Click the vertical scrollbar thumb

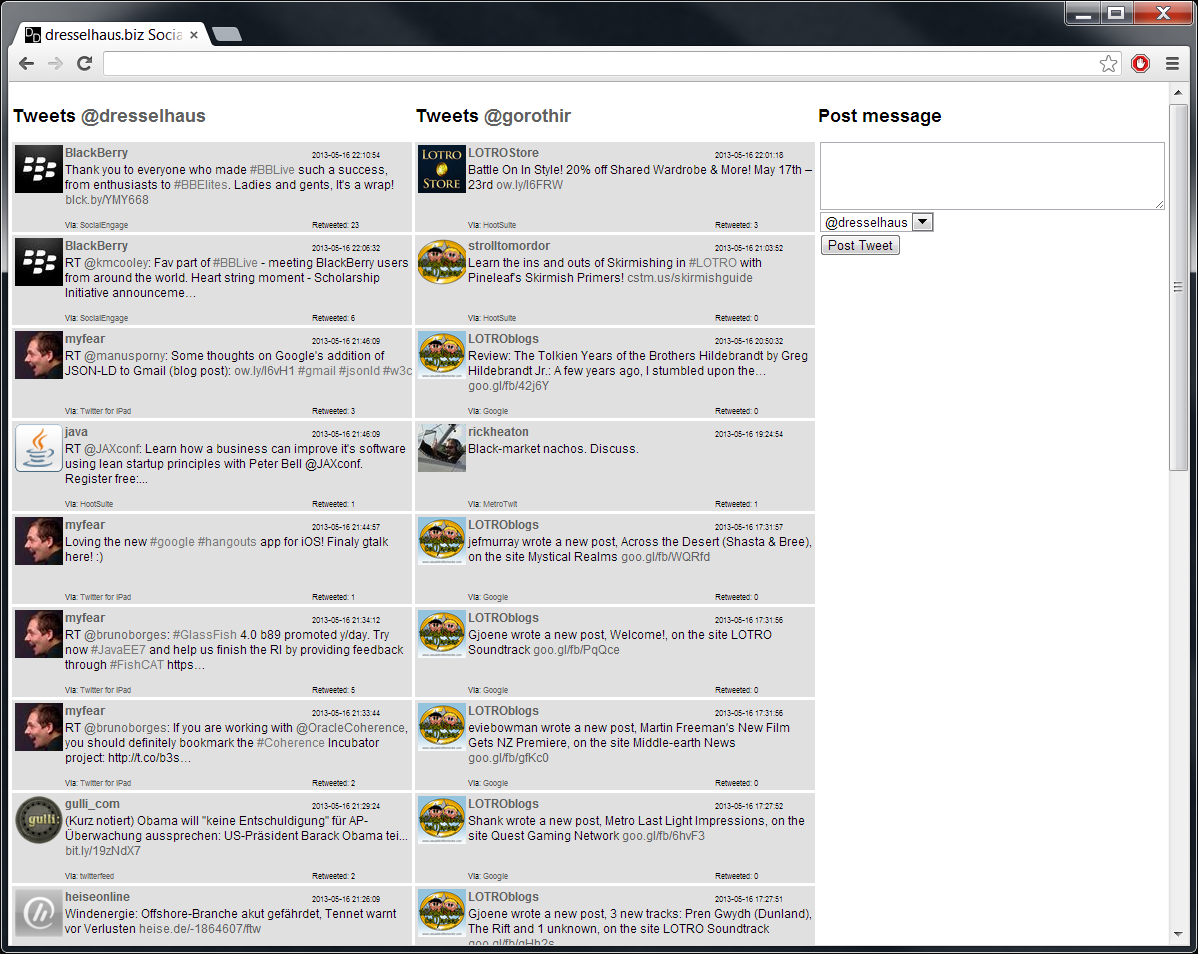[x=1178, y=287]
